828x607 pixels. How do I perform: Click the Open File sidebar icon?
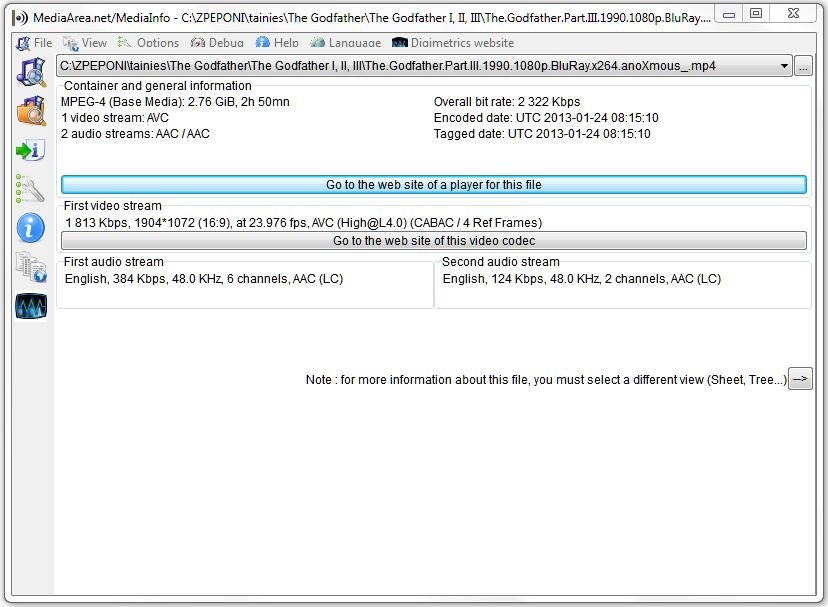tap(31, 73)
